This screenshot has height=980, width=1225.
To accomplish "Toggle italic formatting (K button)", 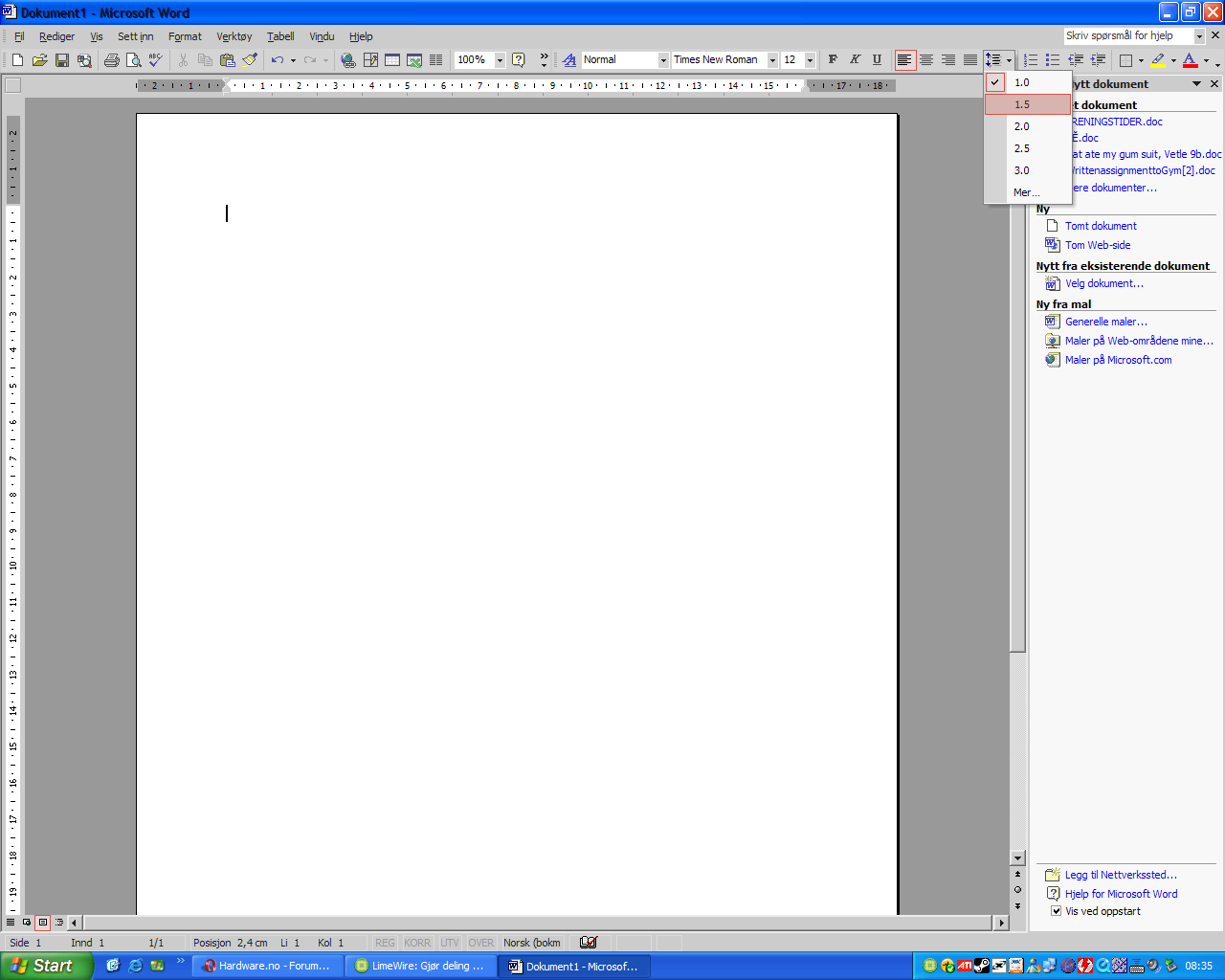I will click(x=855, y=59).
